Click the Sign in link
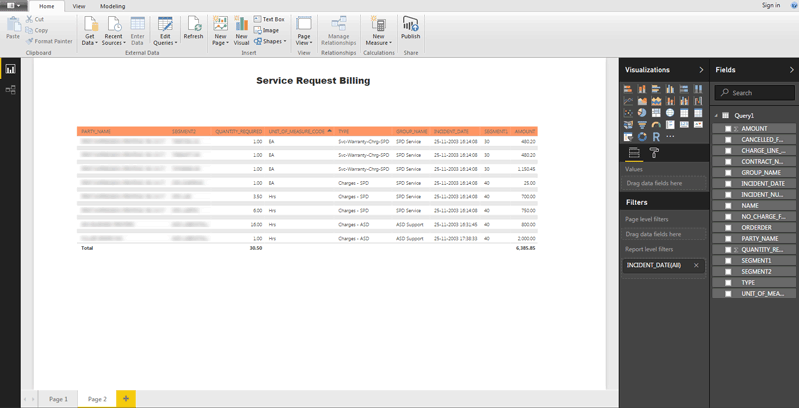The width and height of the screenshot is (799, 408). (x=771, y=6)
